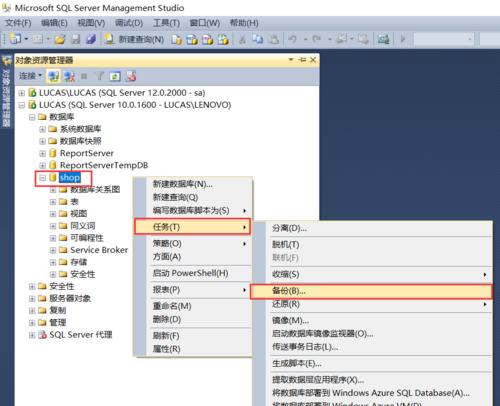Expand the 表 folder under shop
Viewport: 500px width, 406px height.
[x=53, y=202]
